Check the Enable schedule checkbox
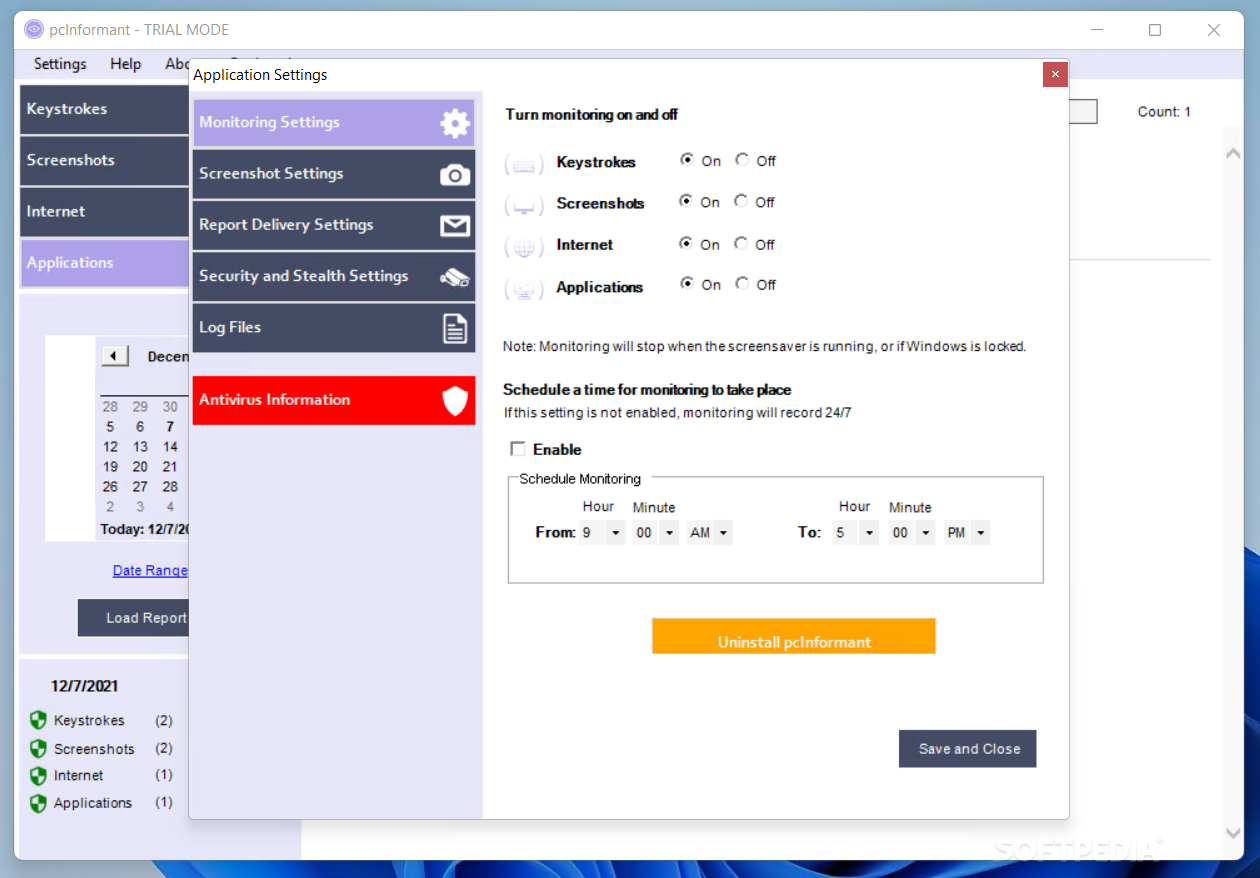This screenshot has width=1260, height=878. pos(518,449)
